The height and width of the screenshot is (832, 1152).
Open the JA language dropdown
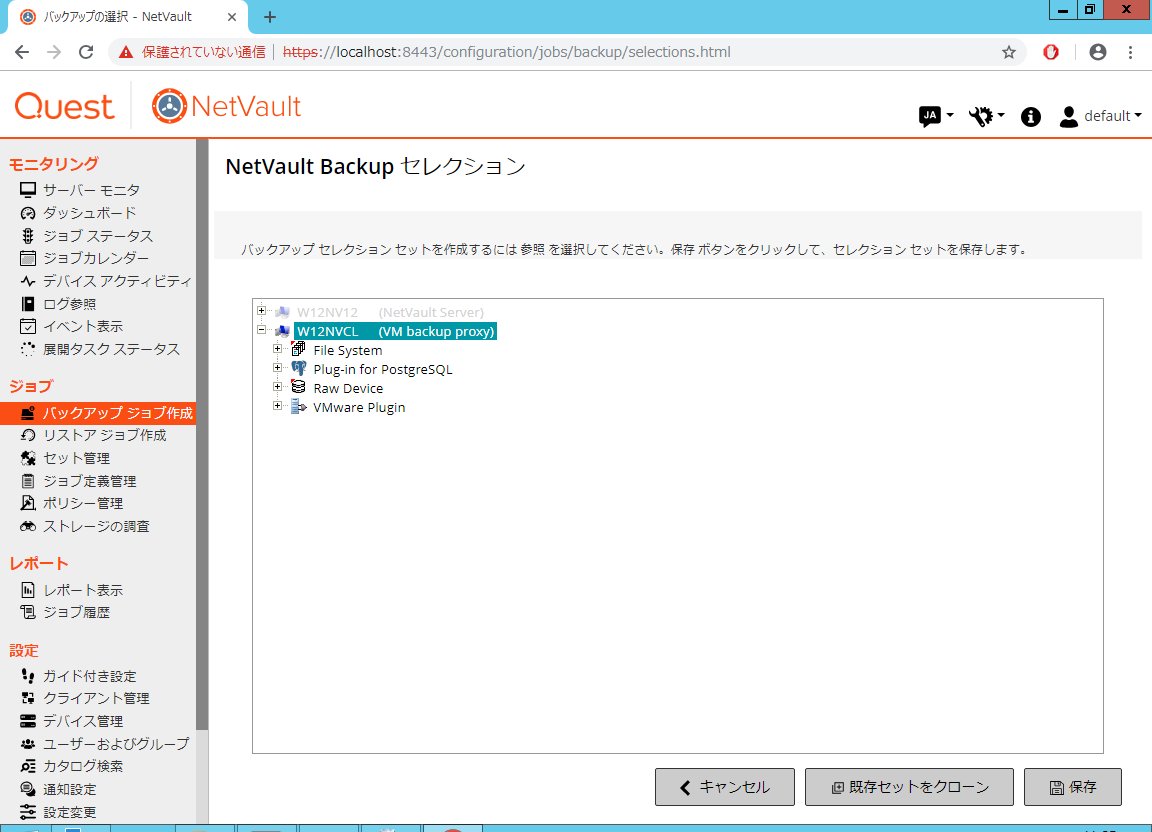tap(936, 116)
